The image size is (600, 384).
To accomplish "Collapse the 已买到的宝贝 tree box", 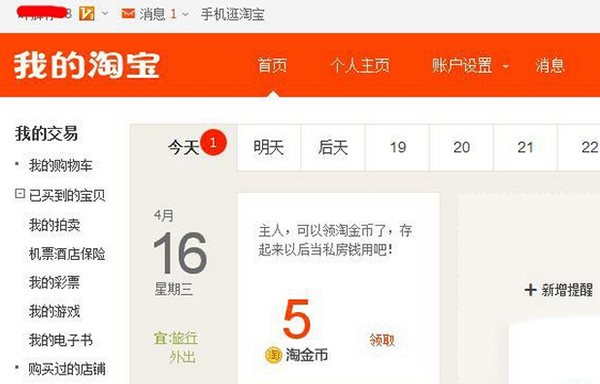I will tap(20, 194).
